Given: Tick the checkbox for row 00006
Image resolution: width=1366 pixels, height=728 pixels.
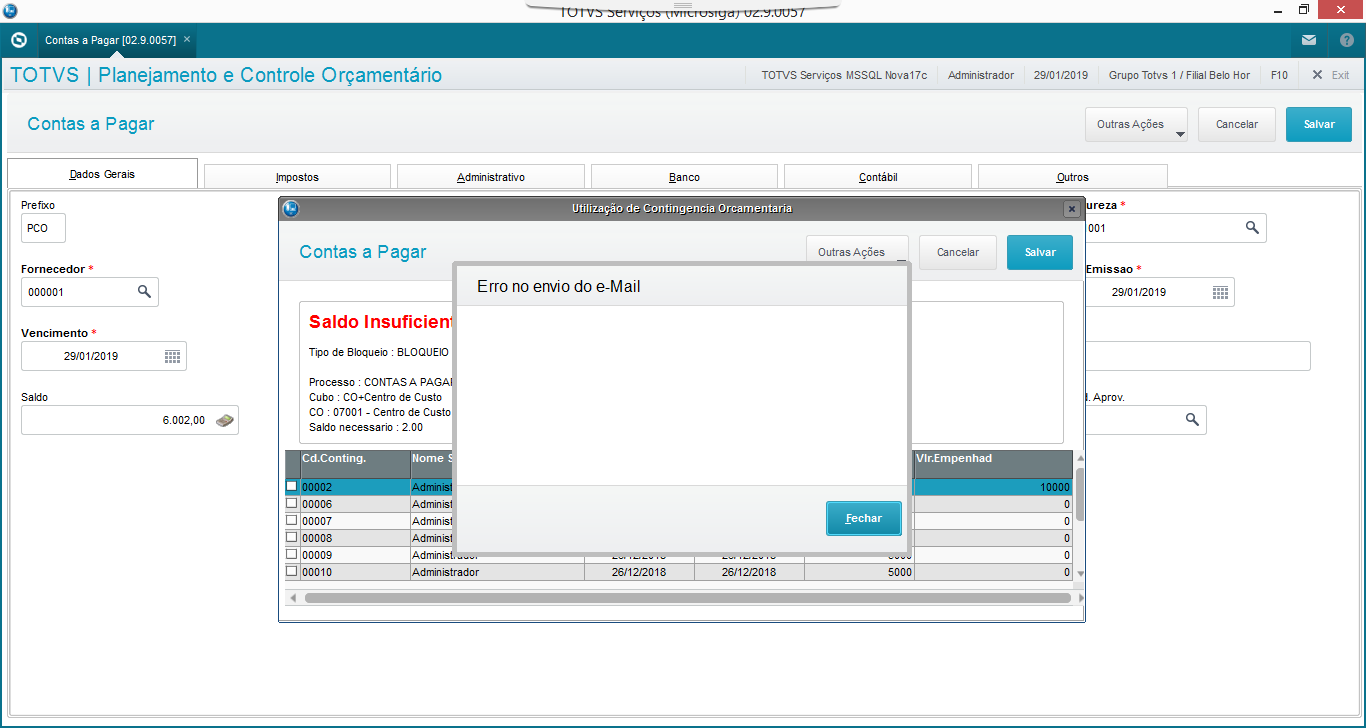Looking at the screenshot, I should pos(292,504).
